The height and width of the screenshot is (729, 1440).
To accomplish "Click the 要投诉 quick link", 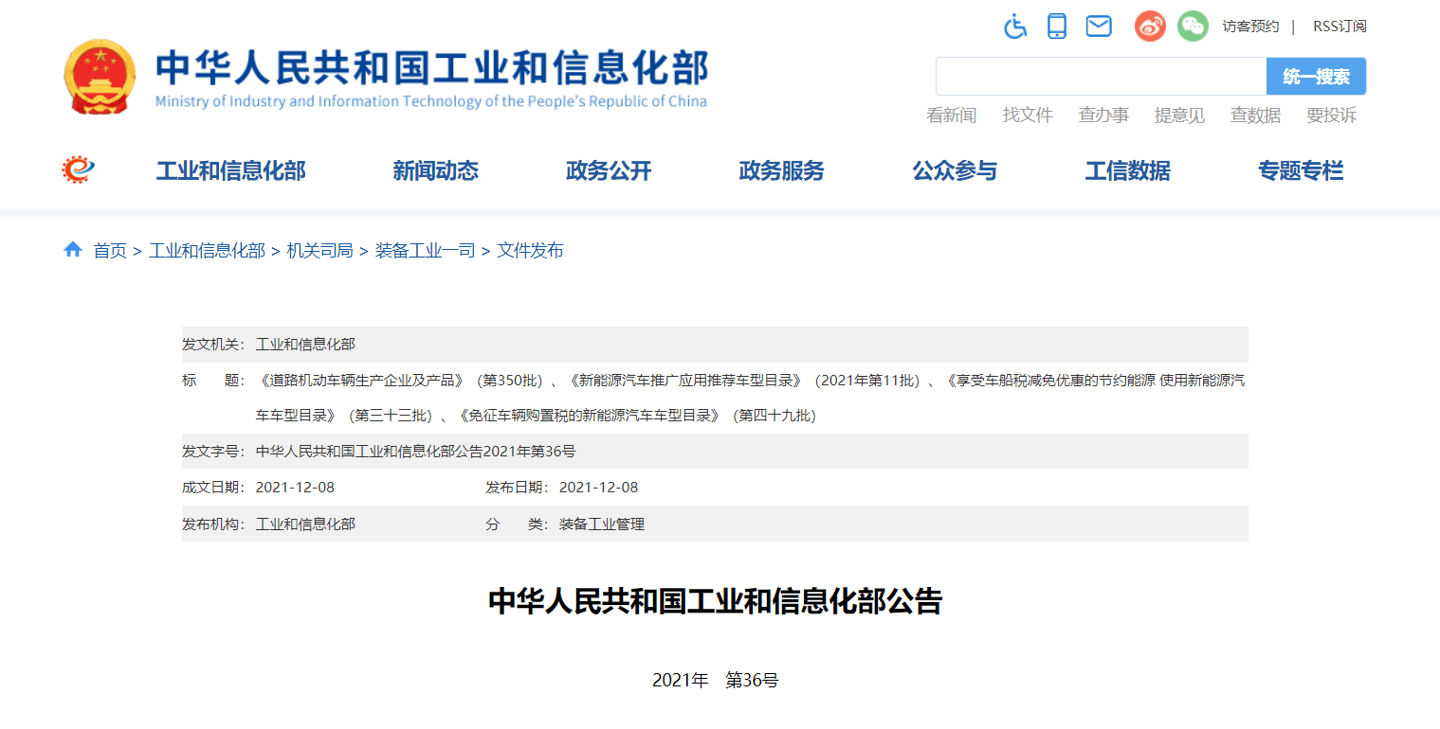I will 1331,115.
